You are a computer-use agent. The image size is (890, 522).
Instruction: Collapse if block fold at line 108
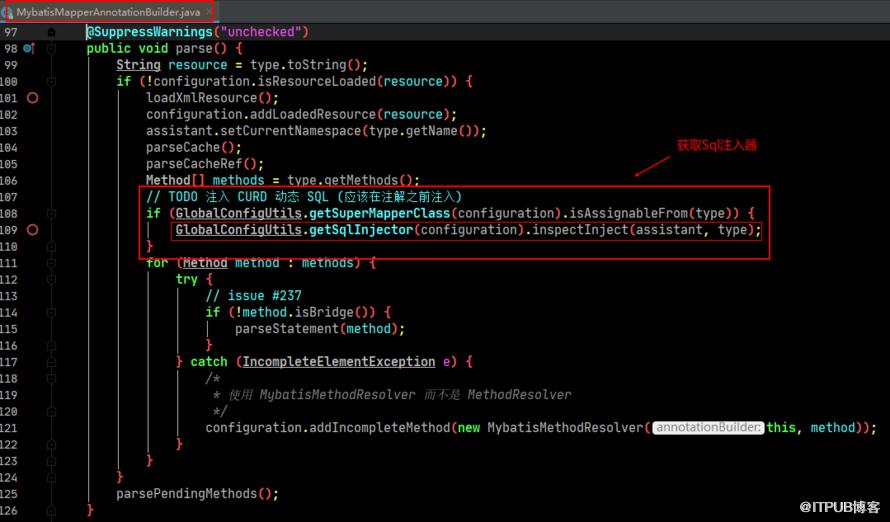pos(52,214)
